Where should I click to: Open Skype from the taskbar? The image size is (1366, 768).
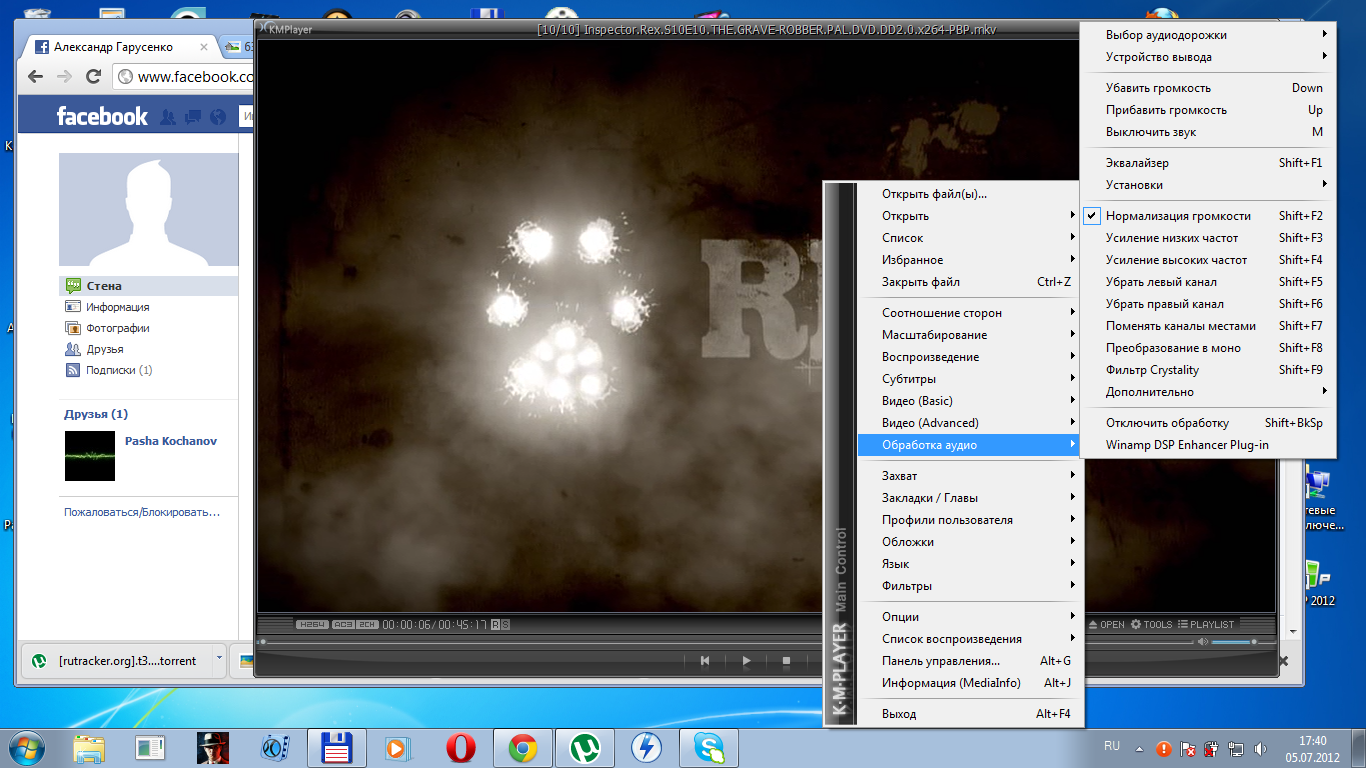coord(709,747)
